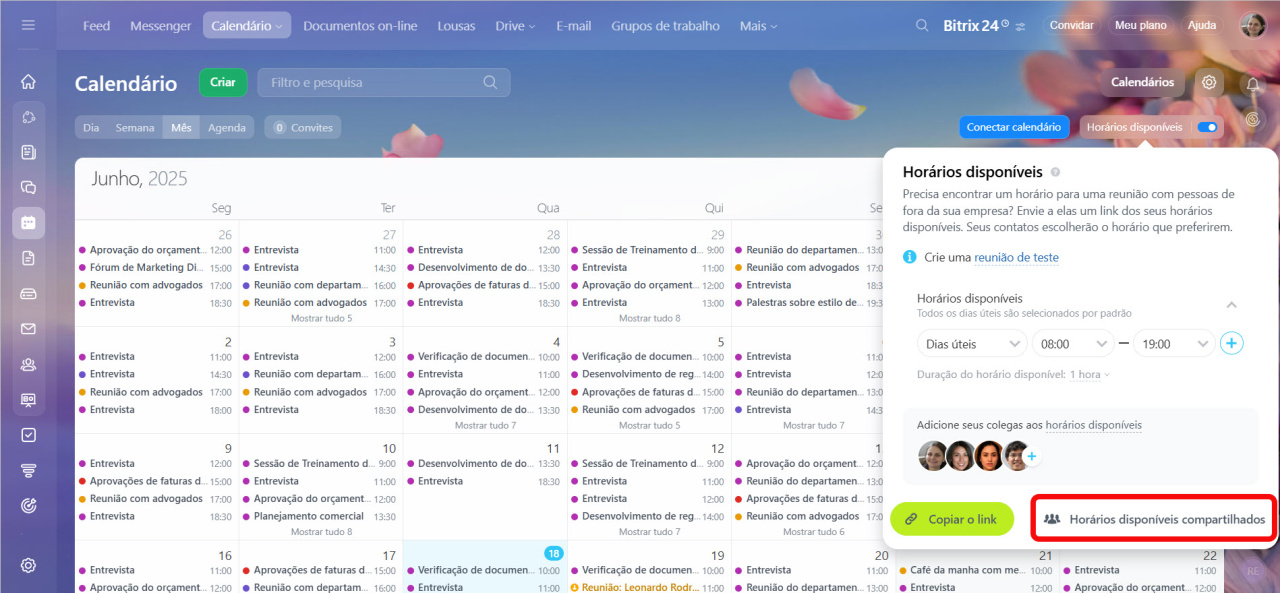The height and width of the screenshot is (593, 1280).
Task: Open Feed in the top navigation
Action: pyautogui.click(x=96, y=26)
